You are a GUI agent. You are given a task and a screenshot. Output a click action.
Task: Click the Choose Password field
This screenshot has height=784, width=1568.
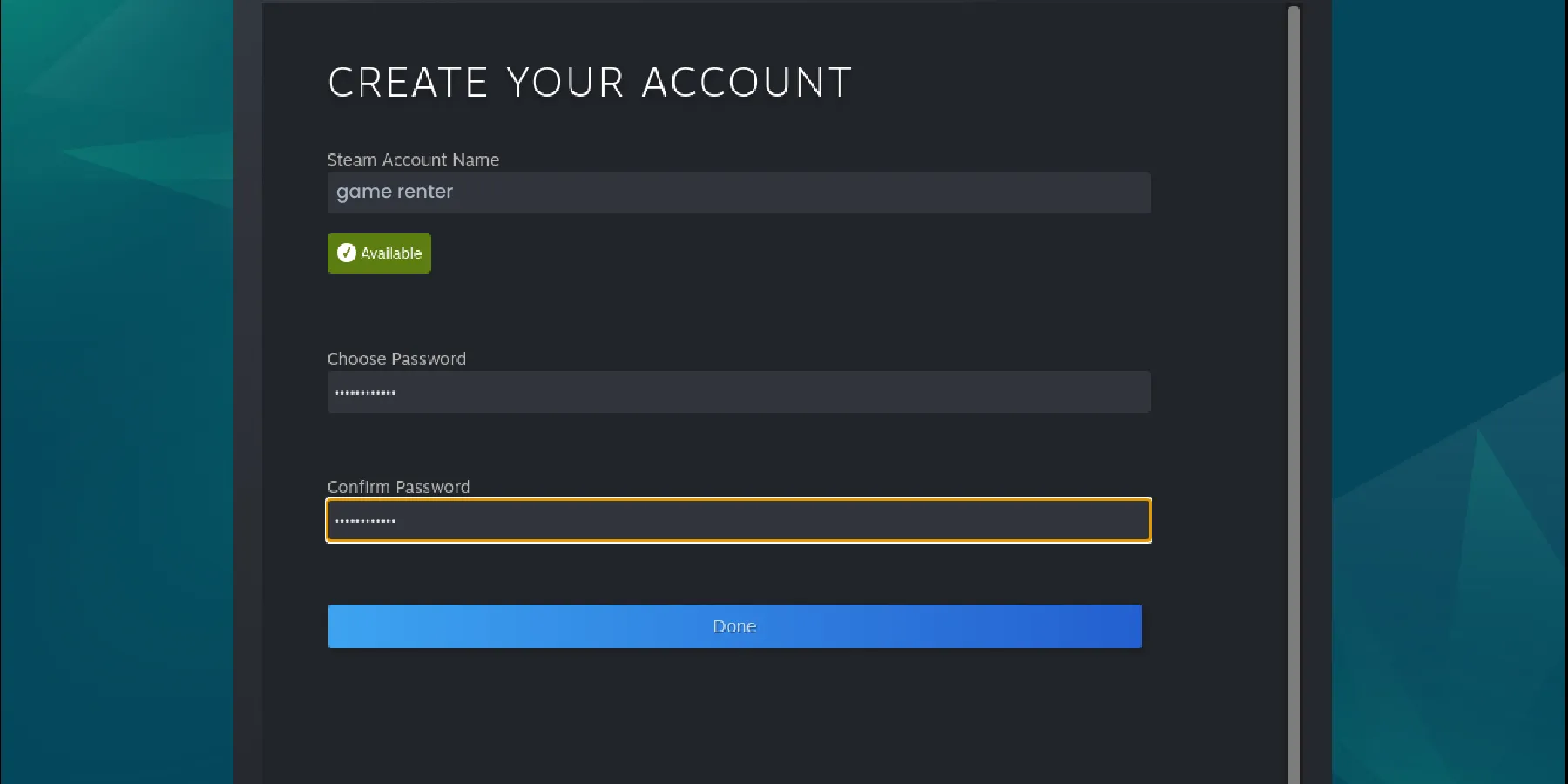tap(739, 392)
